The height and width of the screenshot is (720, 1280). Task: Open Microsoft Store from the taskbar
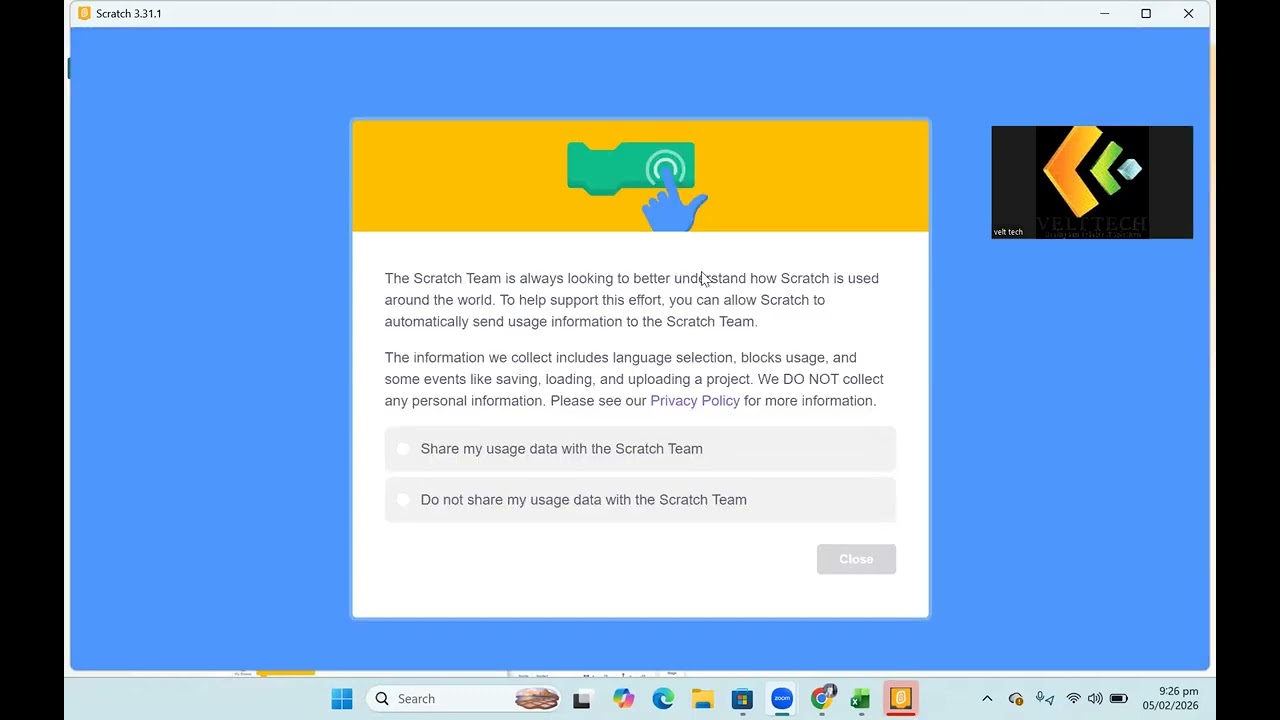pos(742,699)
